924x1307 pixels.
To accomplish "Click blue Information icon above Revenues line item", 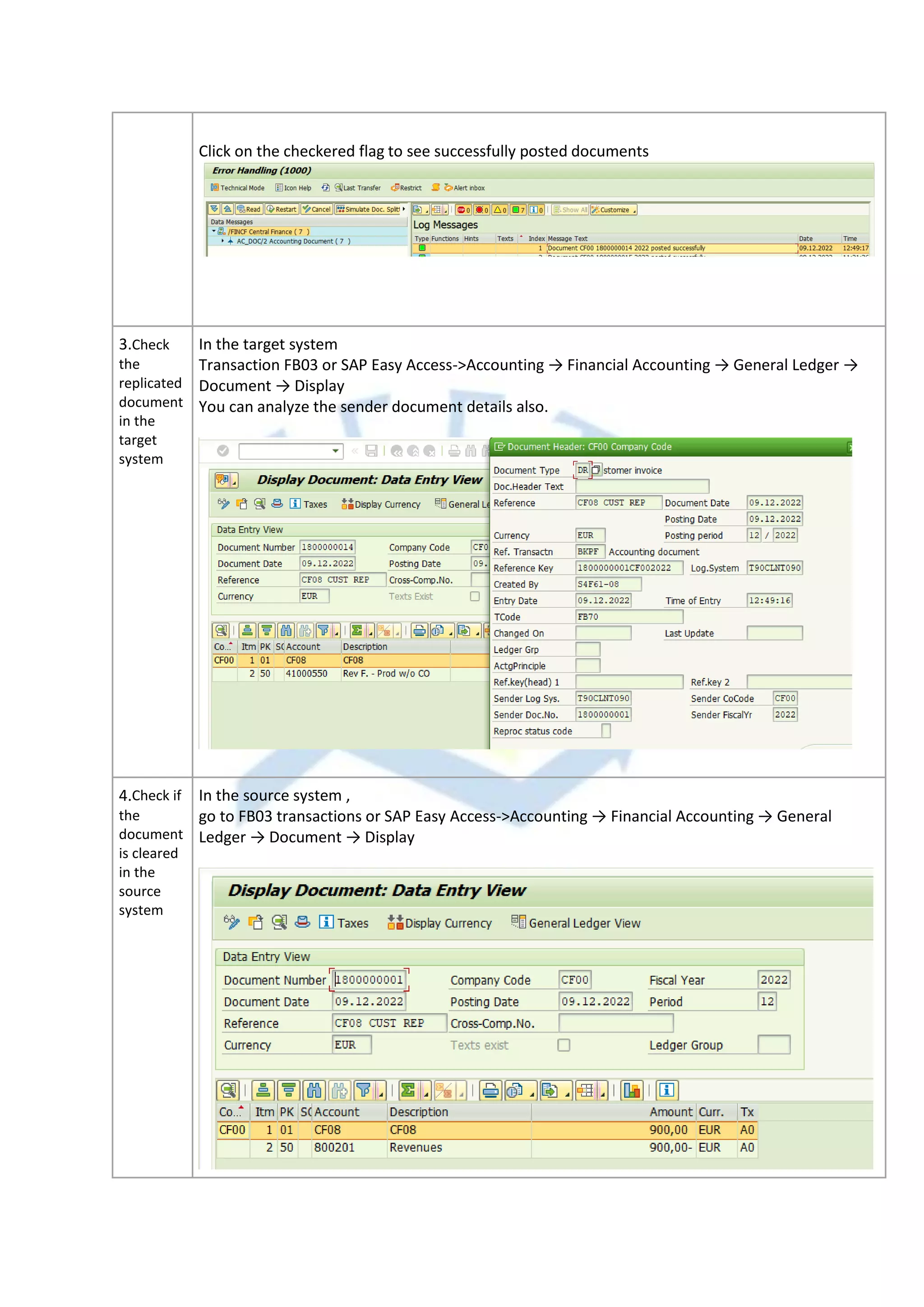I will click(x=667, y=1090).
